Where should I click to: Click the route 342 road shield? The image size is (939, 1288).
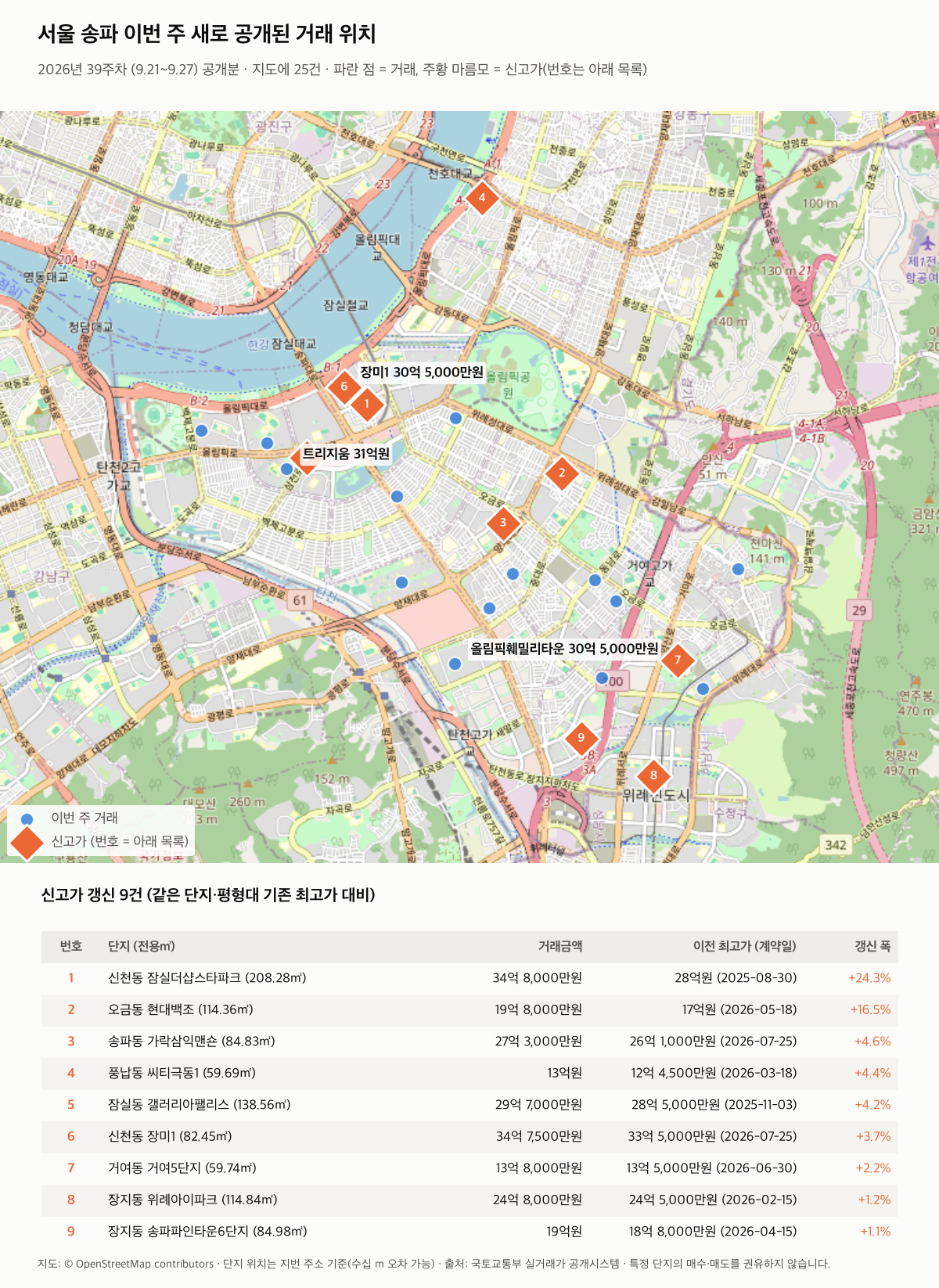(836, 844)
